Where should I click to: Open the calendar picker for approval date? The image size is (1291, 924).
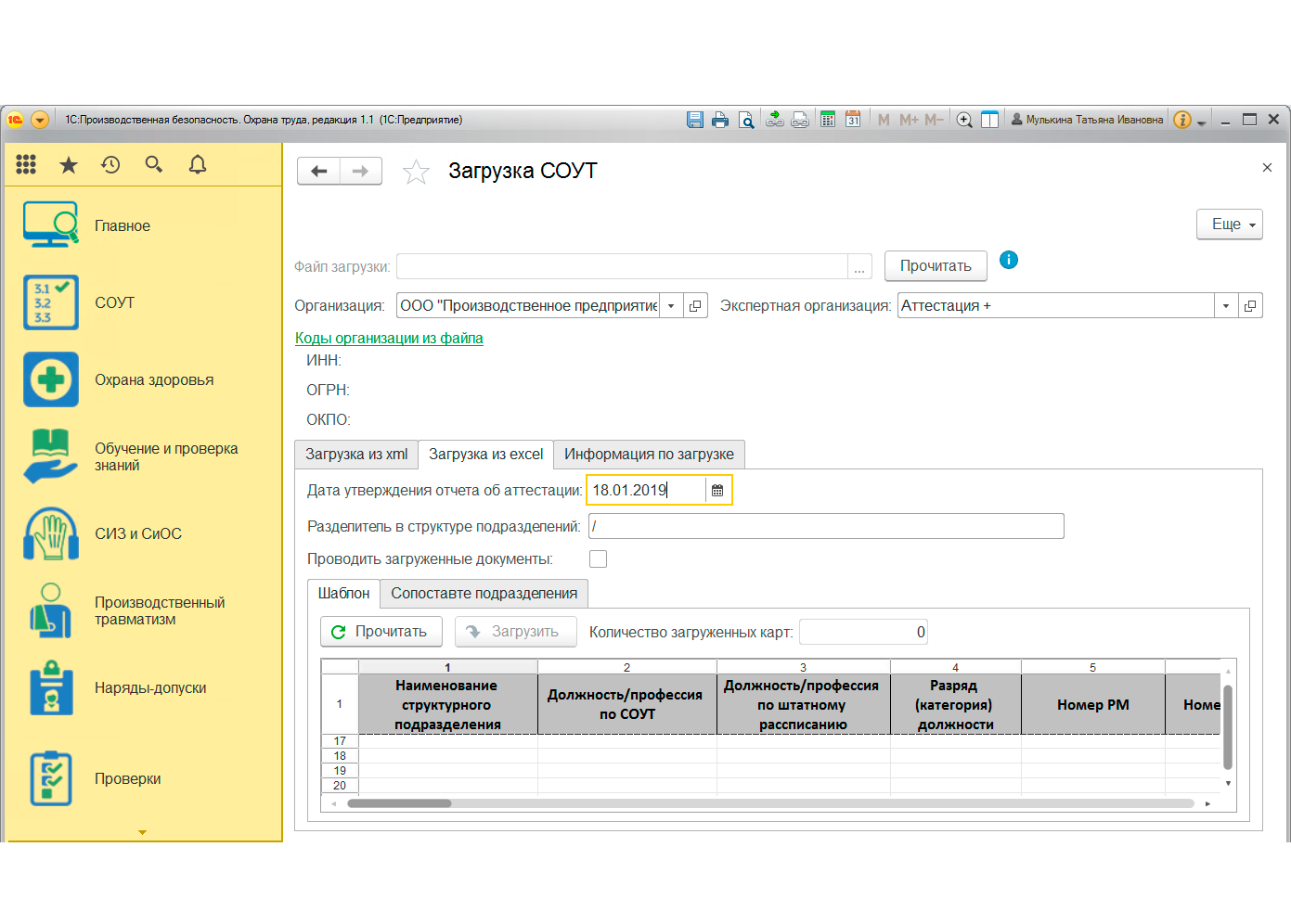click(717, 491)
